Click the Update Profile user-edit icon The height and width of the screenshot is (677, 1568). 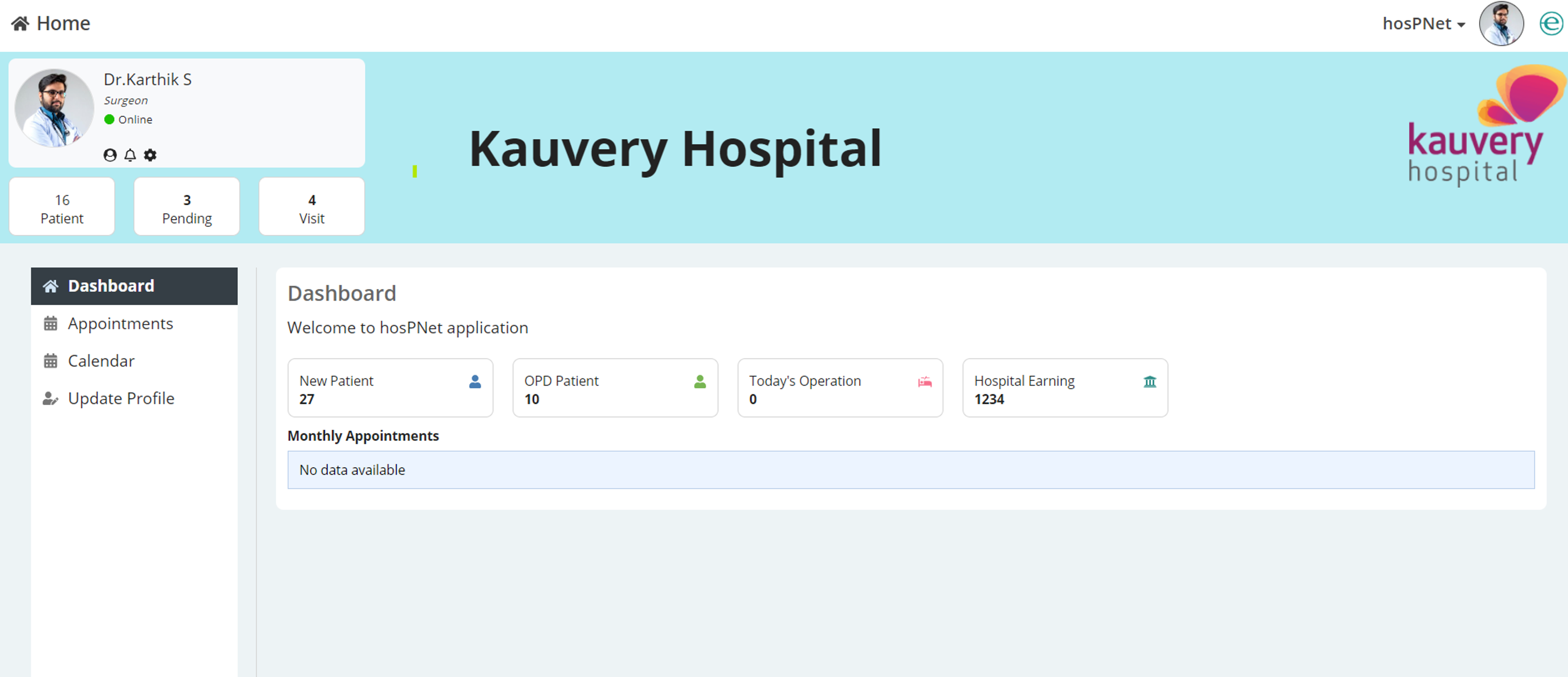51,399
